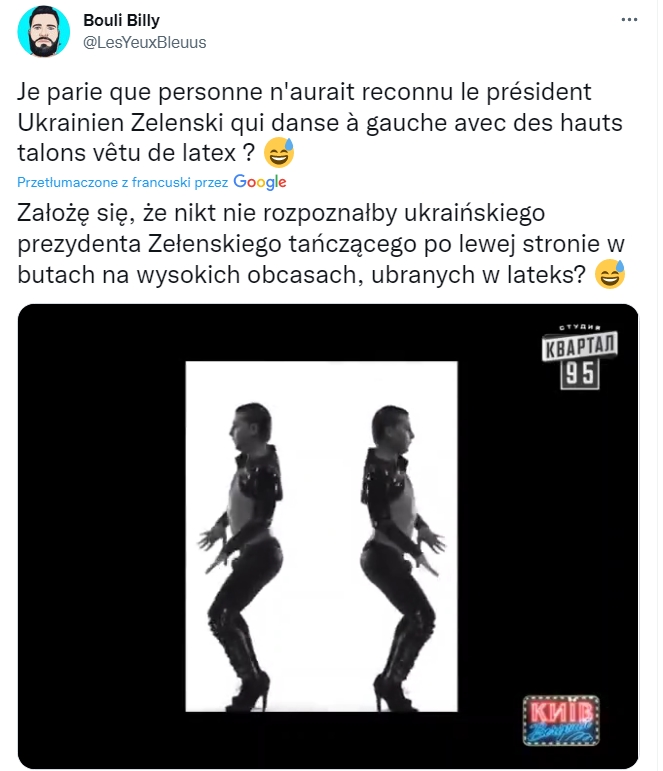Click the word 'Ukrainien' in the tweet
Image resolution: width=663 pixels, height=771 pixels.
click(x=70, y=122)
